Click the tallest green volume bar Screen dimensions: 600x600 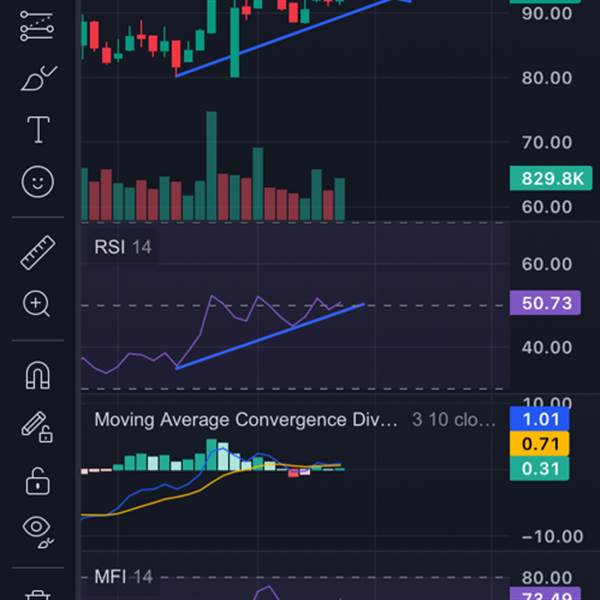click(212, 166)
